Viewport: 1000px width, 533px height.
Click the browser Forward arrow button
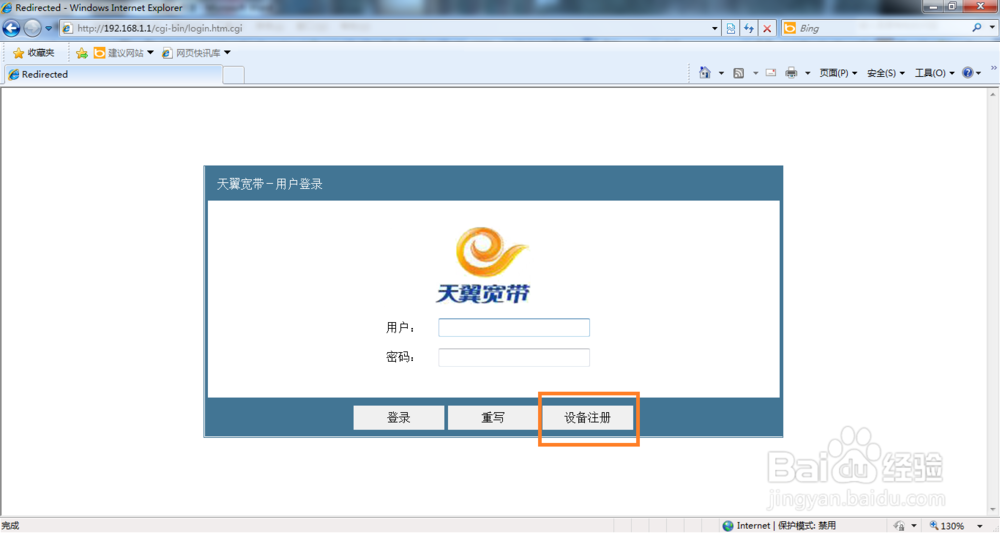coord(32,28)
